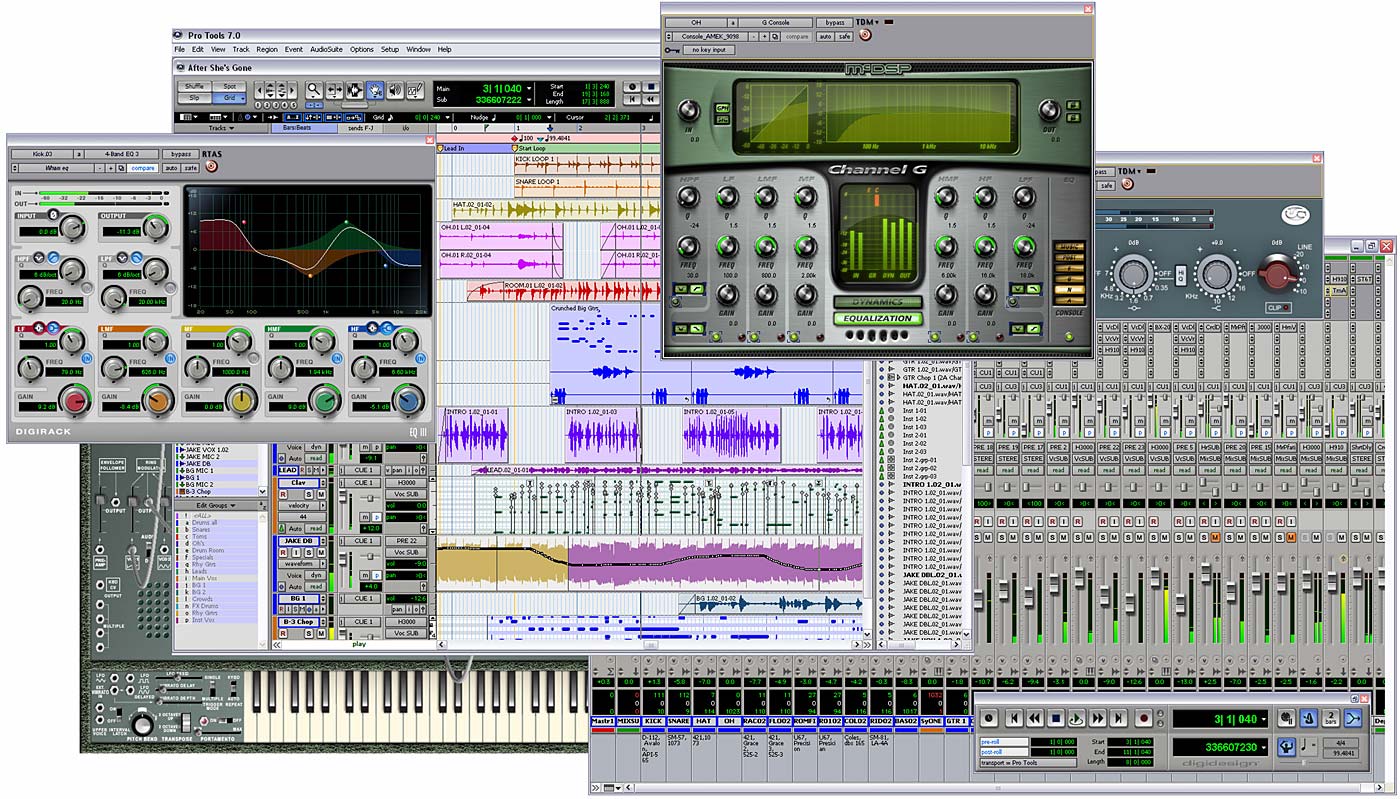Viewport: 1400px width, 799px height.
Task: Select the Grabber hand tool
Action: pos(375,89)
